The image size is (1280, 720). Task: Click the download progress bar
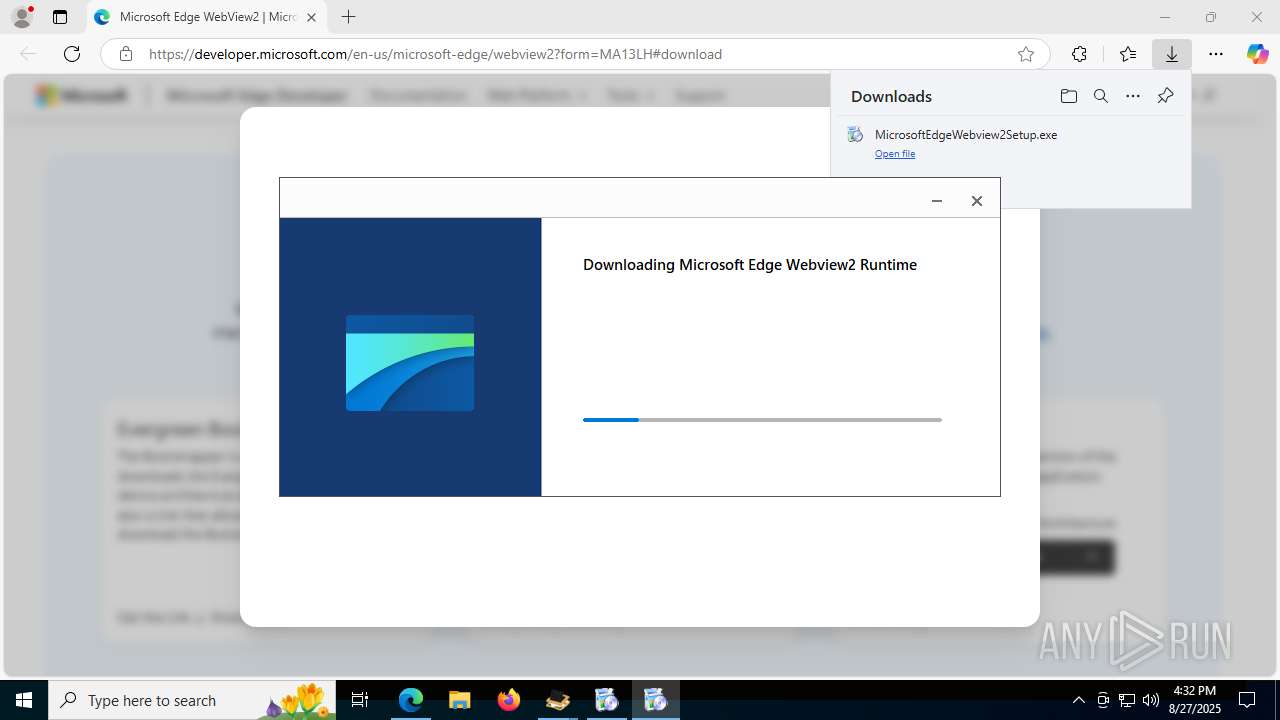[762, 420]
